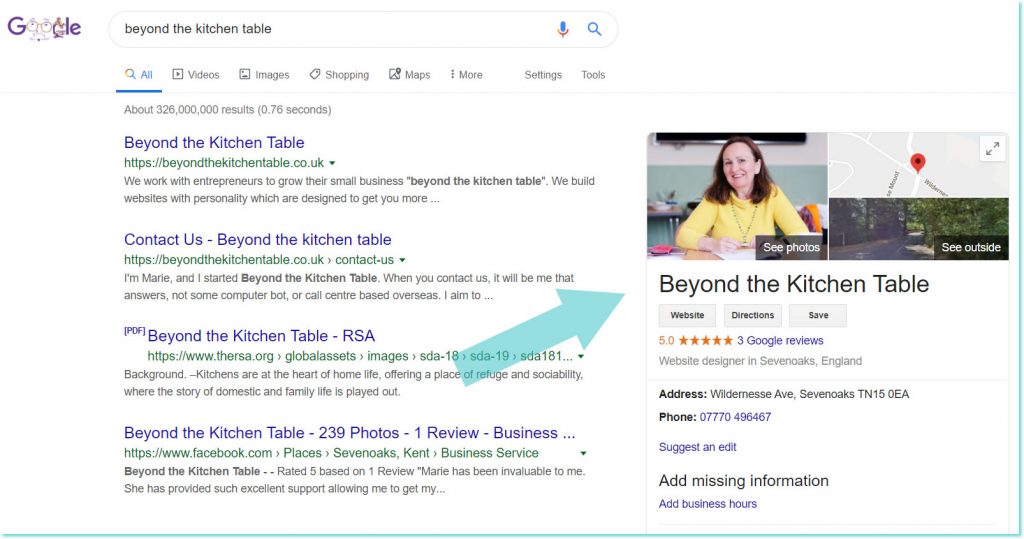
Task: Click inside the search query field
Action: tap(330, 29)
